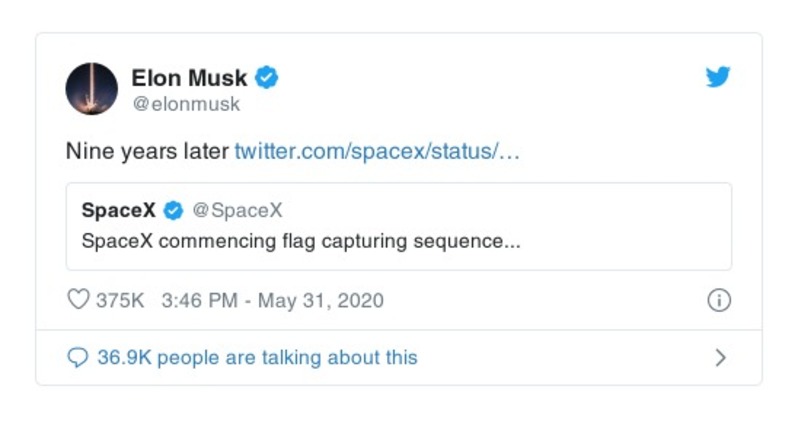Click the "Nine years later" tweet text

click(147, 153)
